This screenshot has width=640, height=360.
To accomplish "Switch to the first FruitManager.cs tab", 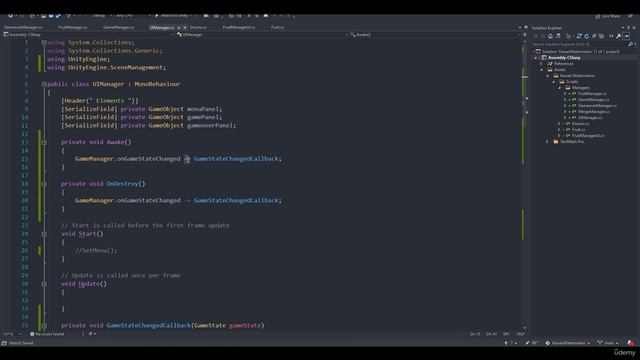I will click(73, 27).
